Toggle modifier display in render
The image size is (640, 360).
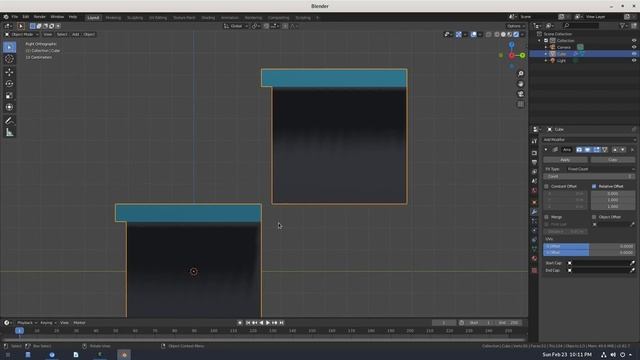(579, 150)
